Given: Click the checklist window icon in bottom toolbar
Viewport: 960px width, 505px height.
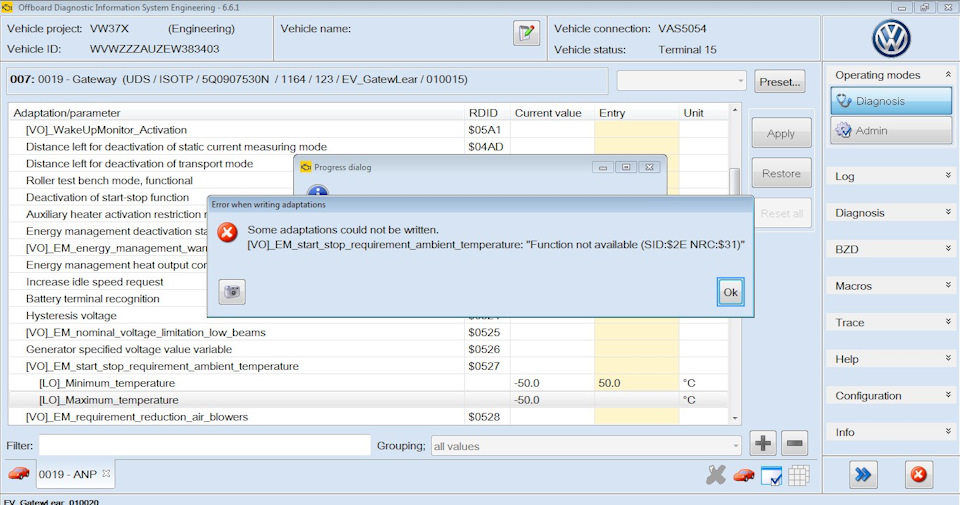Looking at the screenshot, I should 771,476.
